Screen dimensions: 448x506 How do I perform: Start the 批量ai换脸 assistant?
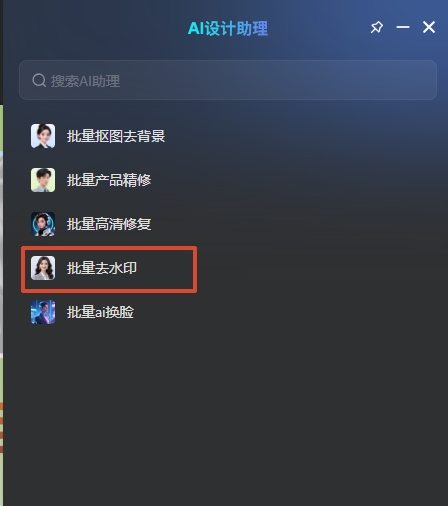[x=100, y=312]
